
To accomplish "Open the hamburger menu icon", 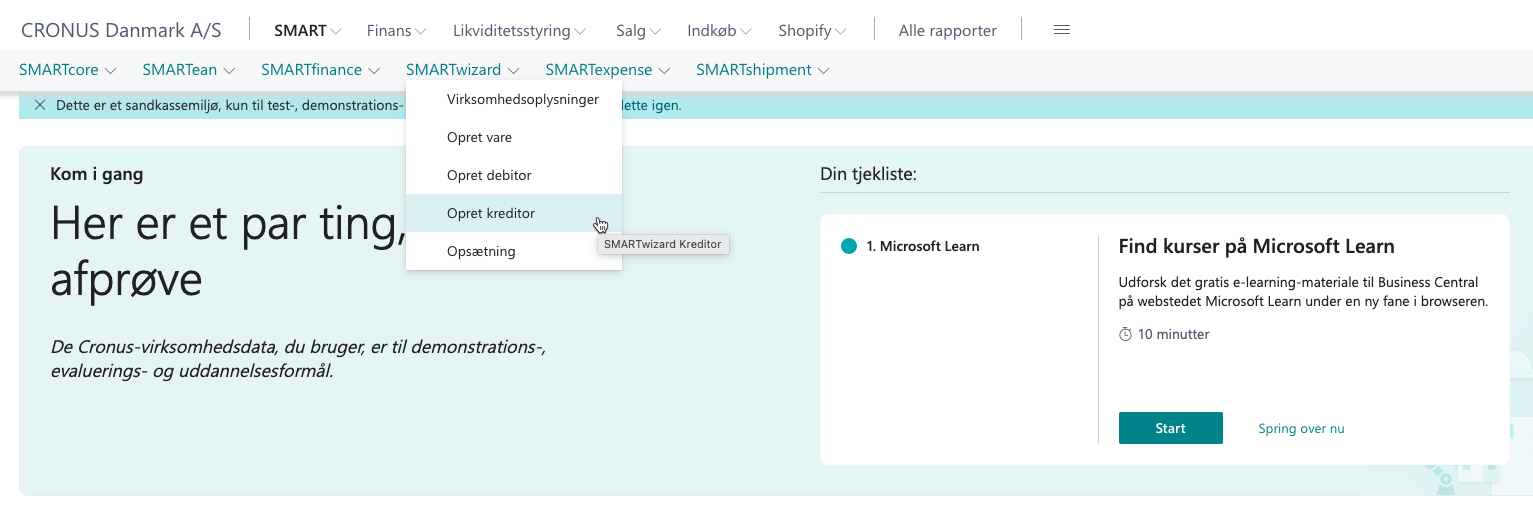I will pos(1062,30).
